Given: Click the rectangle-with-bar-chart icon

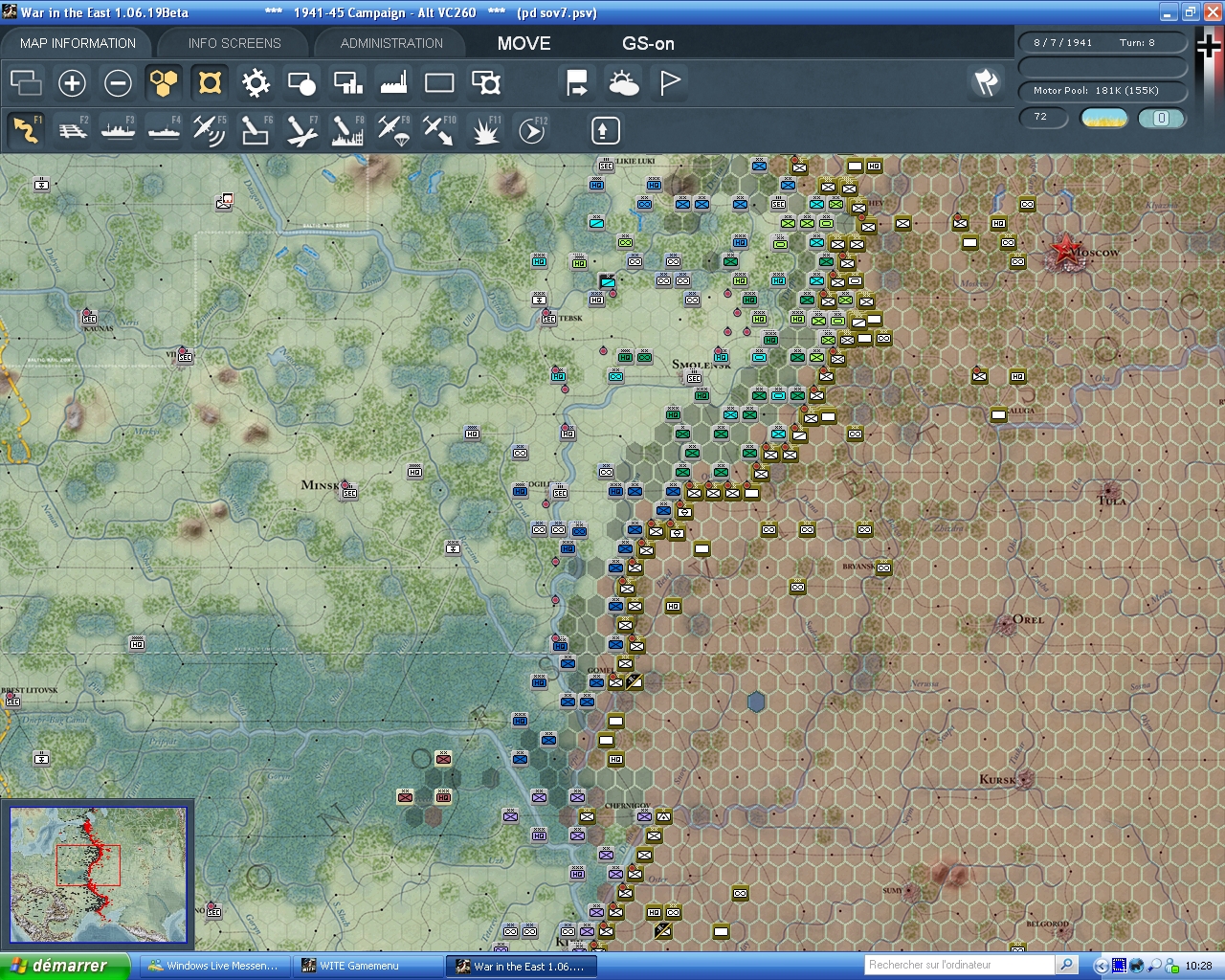Looking at the screenshot, I should coord(347,83).
